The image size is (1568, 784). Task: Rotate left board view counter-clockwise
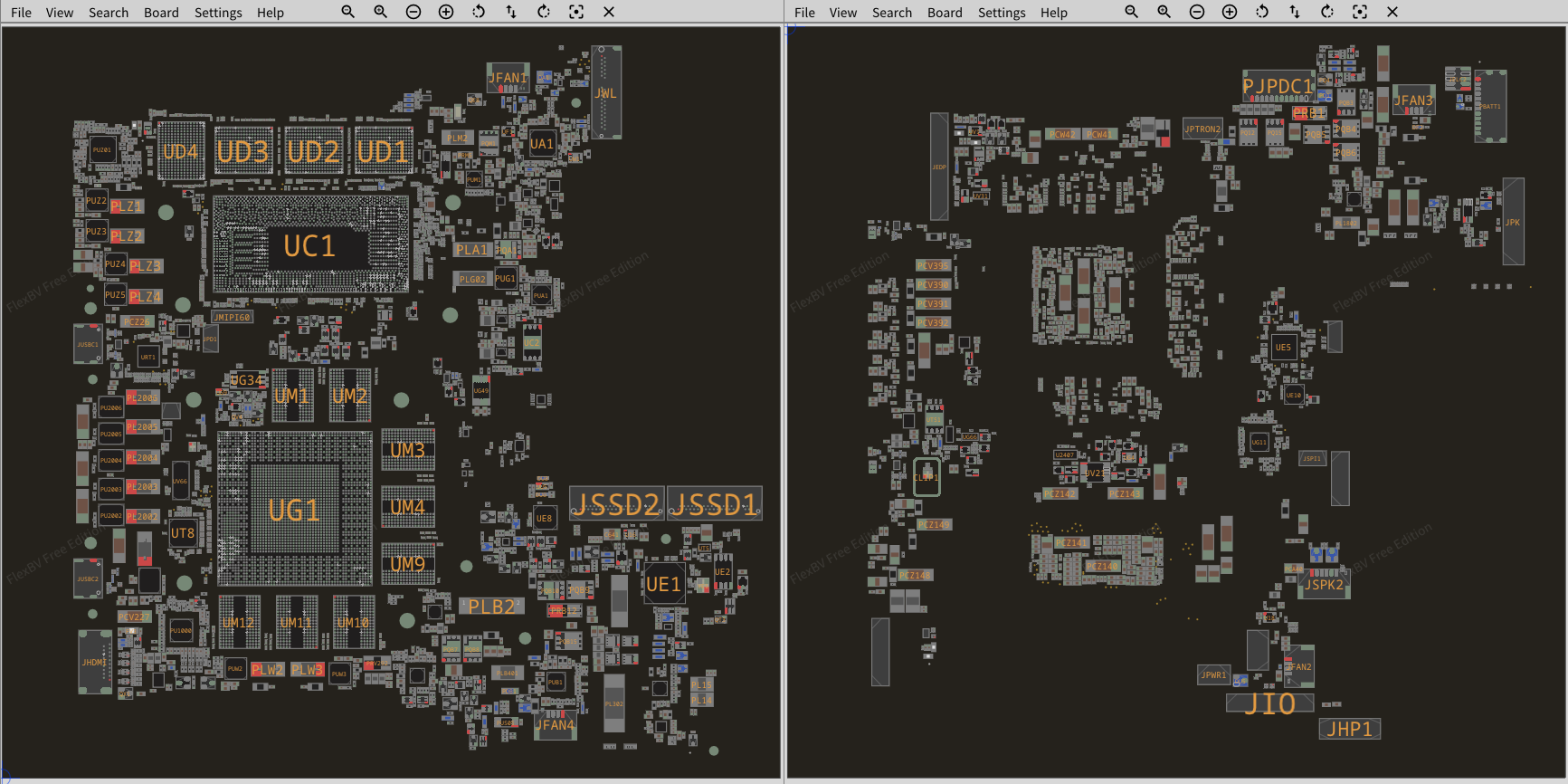click(479, 12)
